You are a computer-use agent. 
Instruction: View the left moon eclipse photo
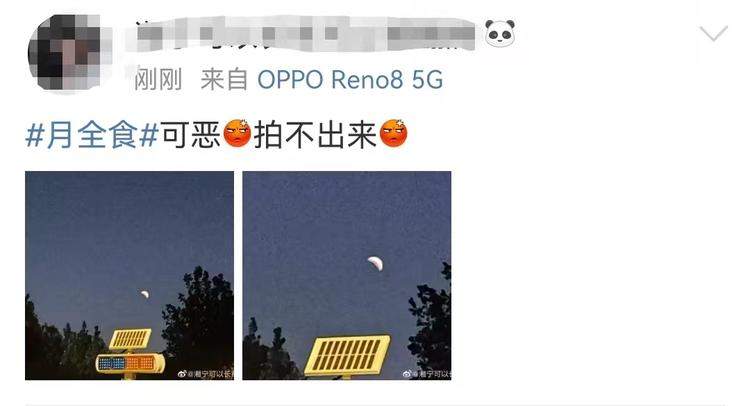tap(130, 275)
